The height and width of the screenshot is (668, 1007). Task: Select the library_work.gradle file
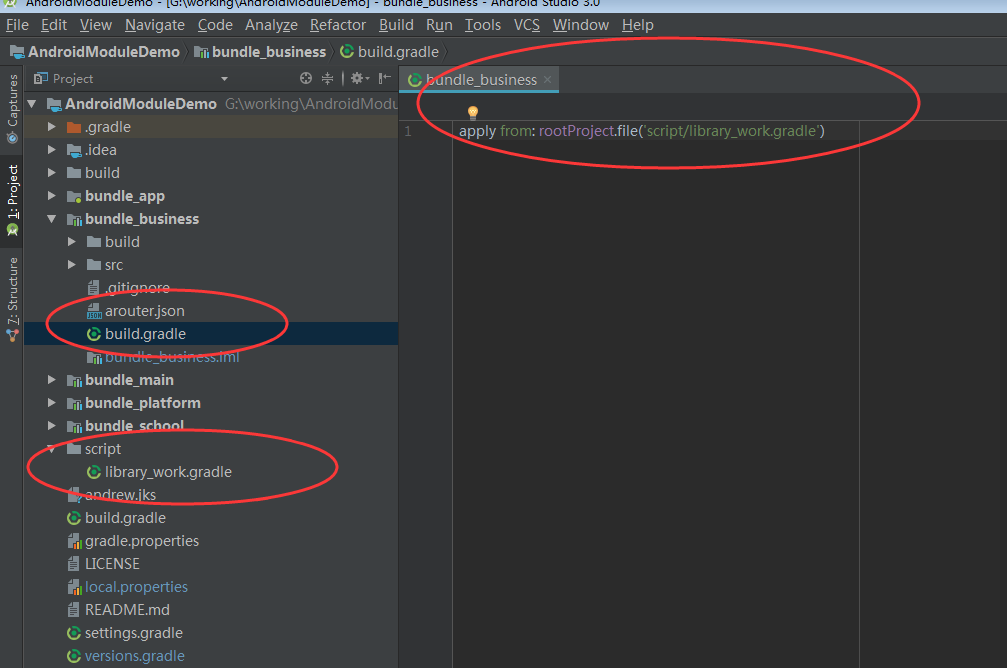pyautogui.click(x=168, y=472)
